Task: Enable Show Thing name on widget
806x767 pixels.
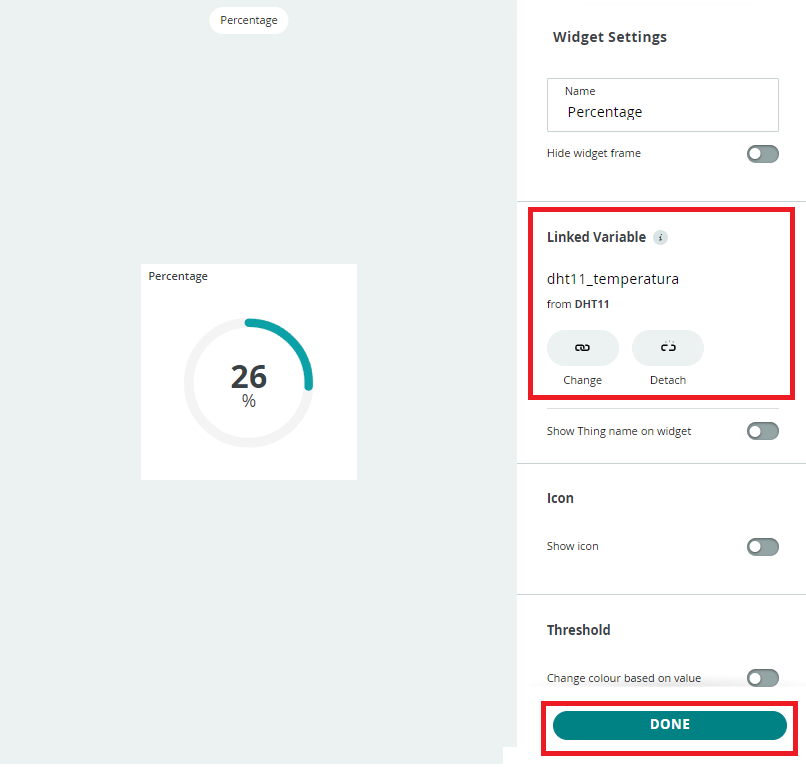Action: click(762, 431)
